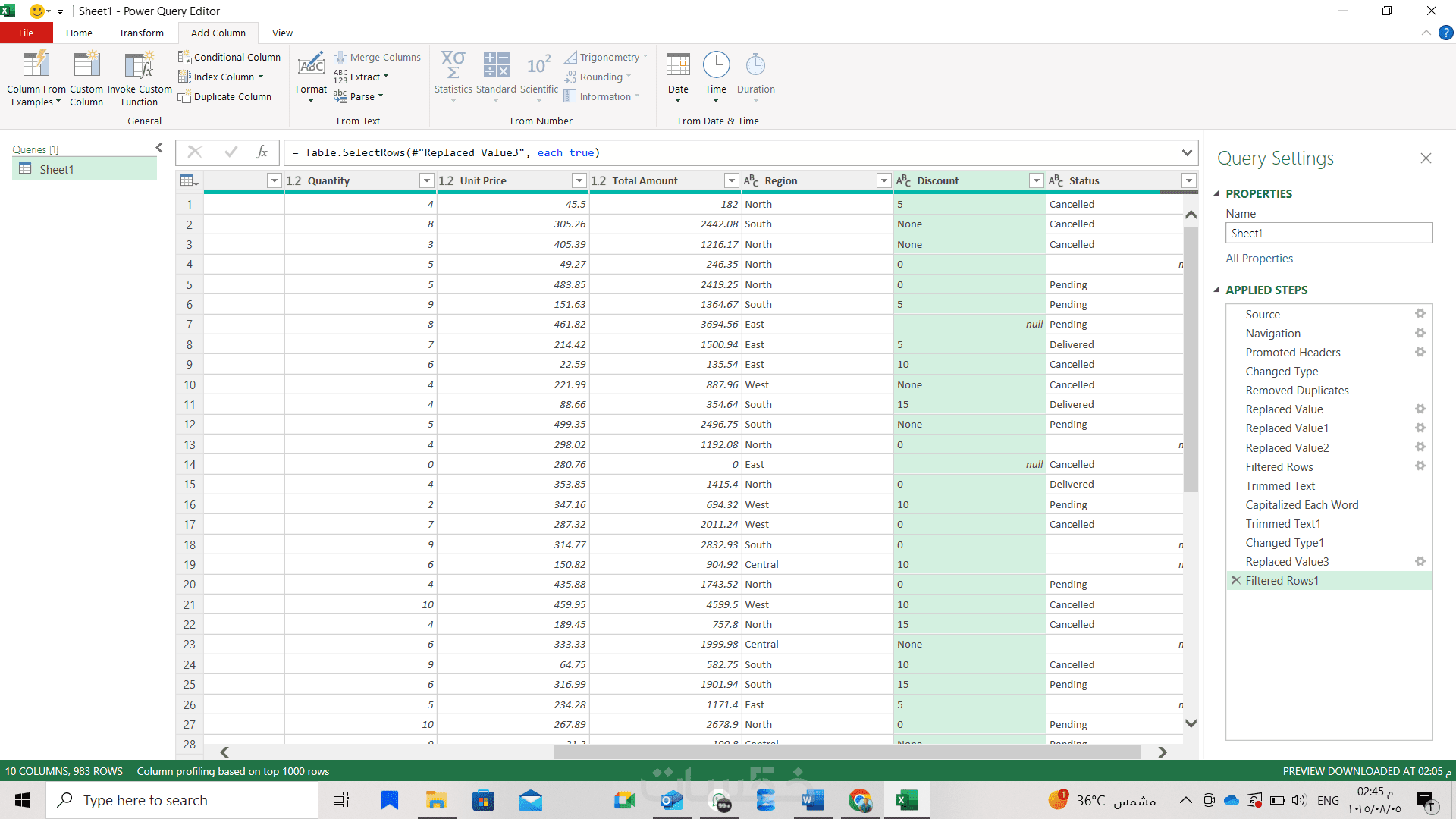Expand the formula bar
The width and height of the screenshot is (1456, 819).
coord(1187,153)
